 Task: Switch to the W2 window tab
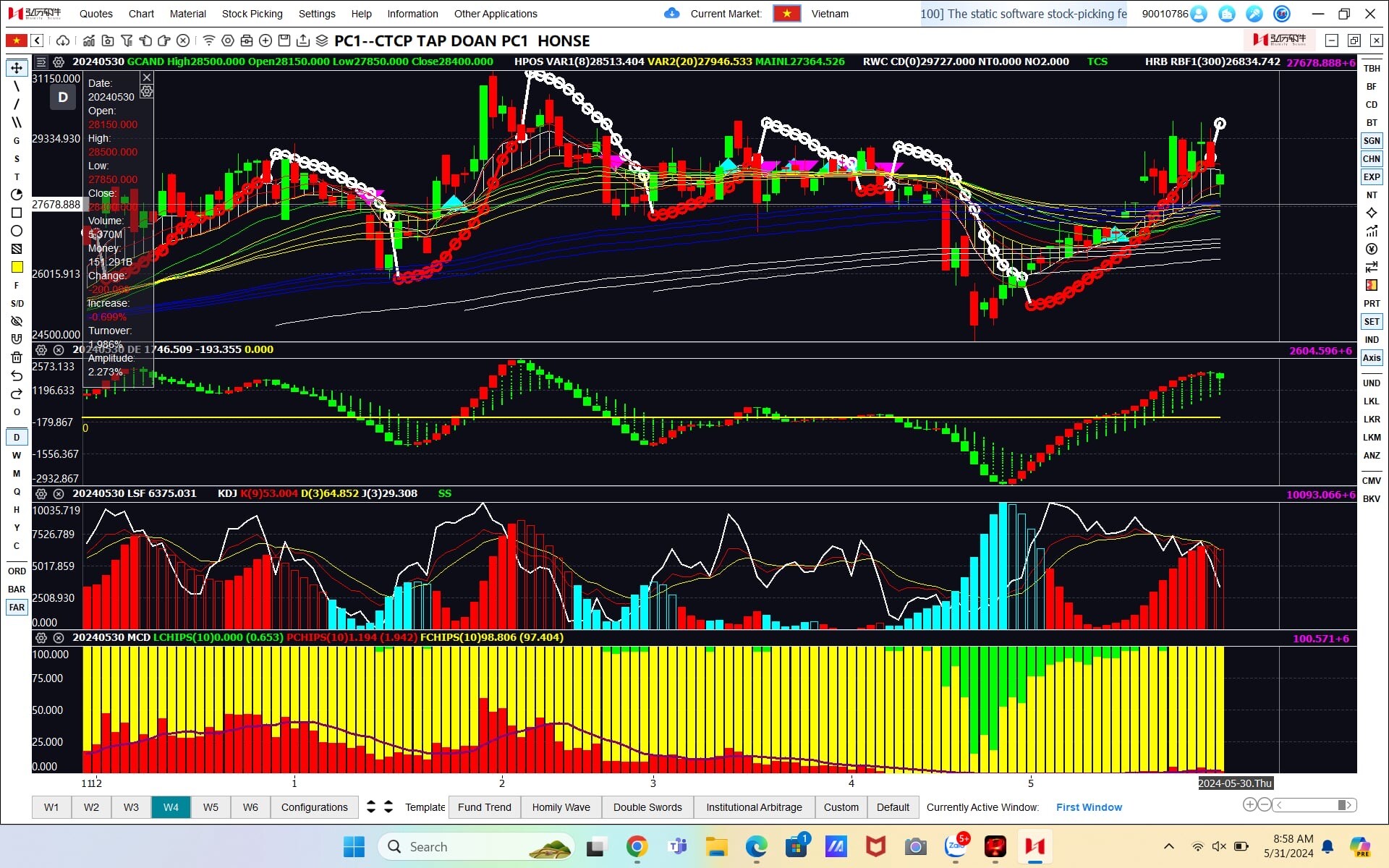click(x=91, y=807)
